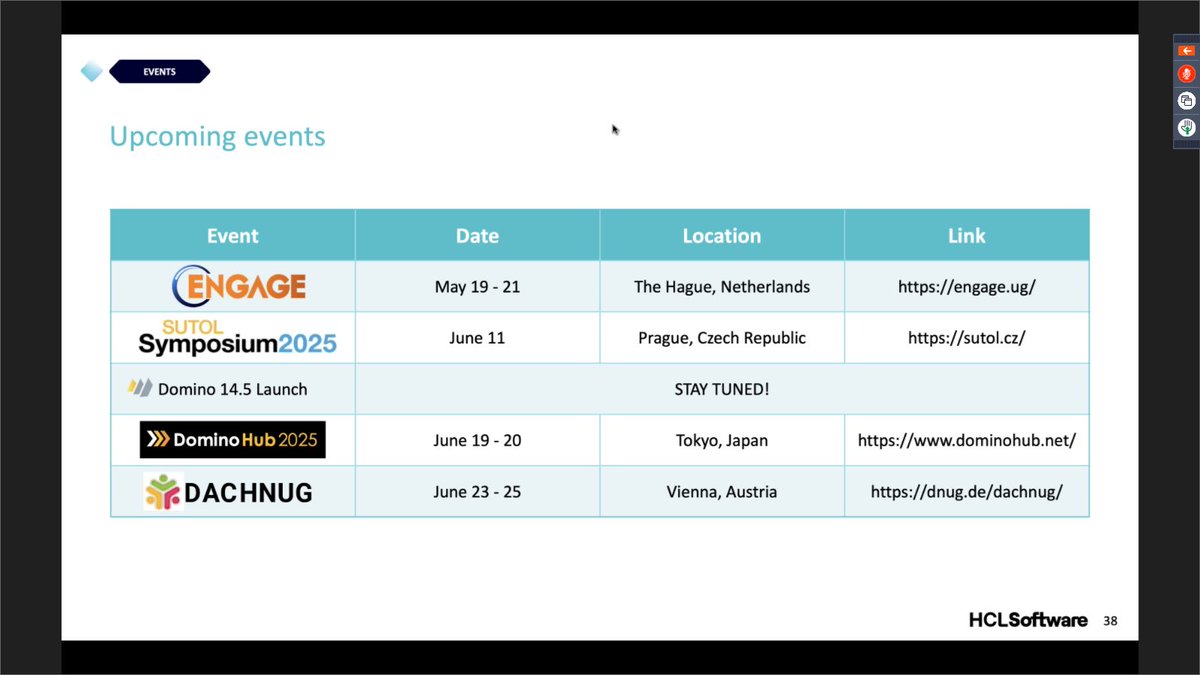Unmute the red microphone icon
The image size is (1200, 675).
click(x=1186, y=74)
